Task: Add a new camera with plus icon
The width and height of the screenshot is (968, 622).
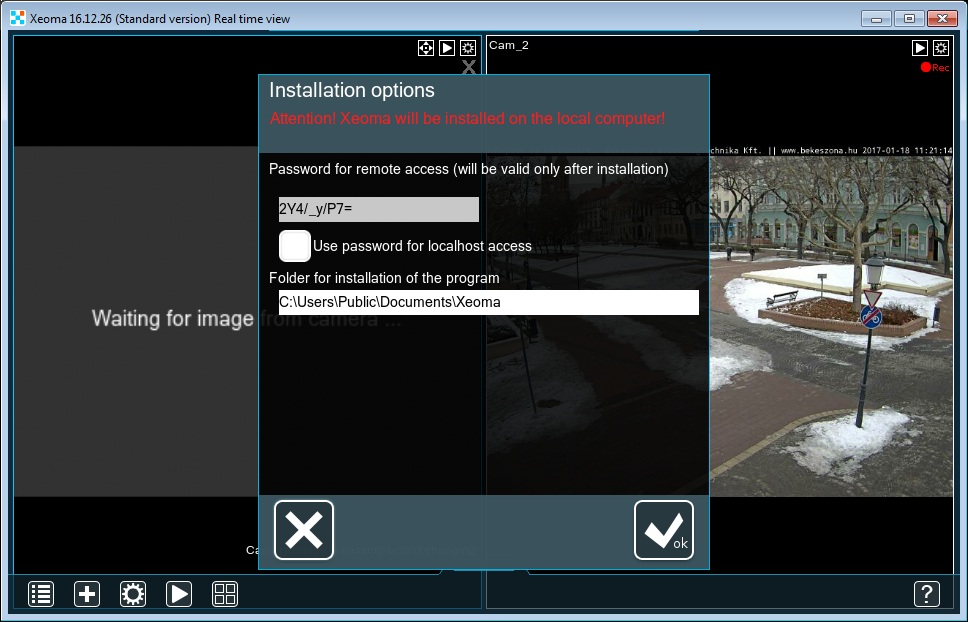Action: (x=87, y=594)
